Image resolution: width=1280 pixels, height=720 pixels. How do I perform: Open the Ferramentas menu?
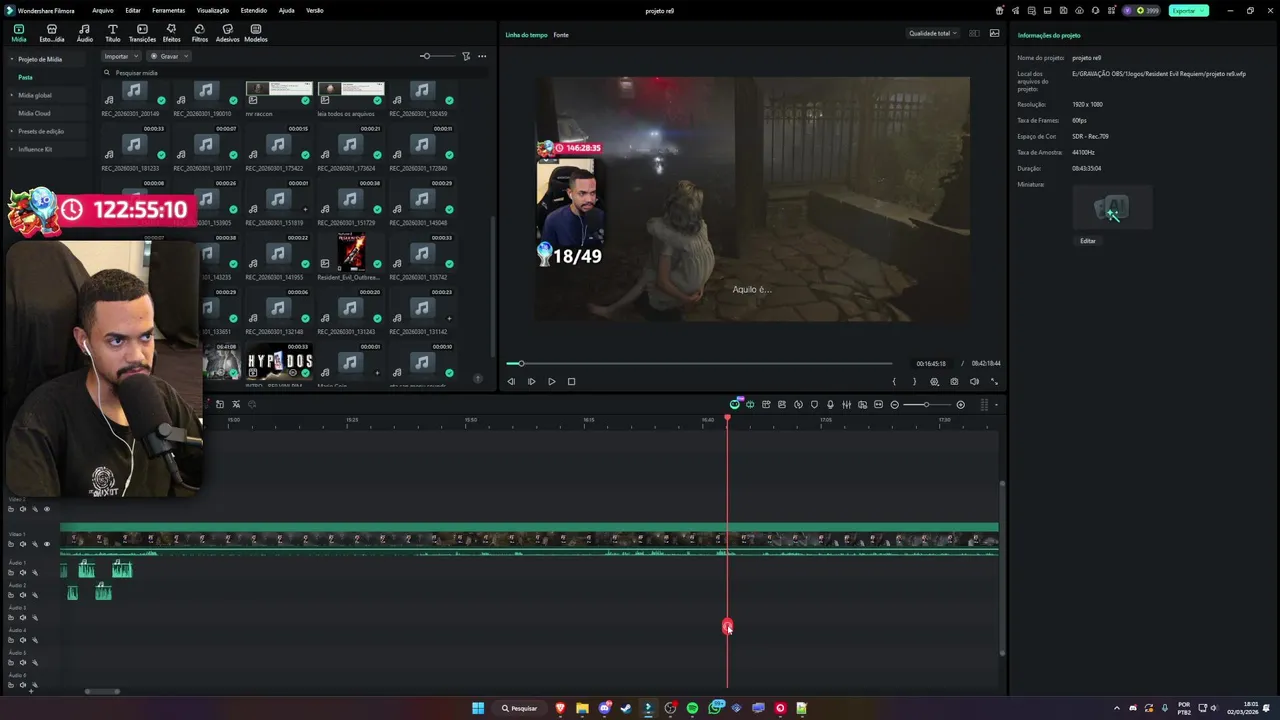pyautogui.click(x=168, y=10)
